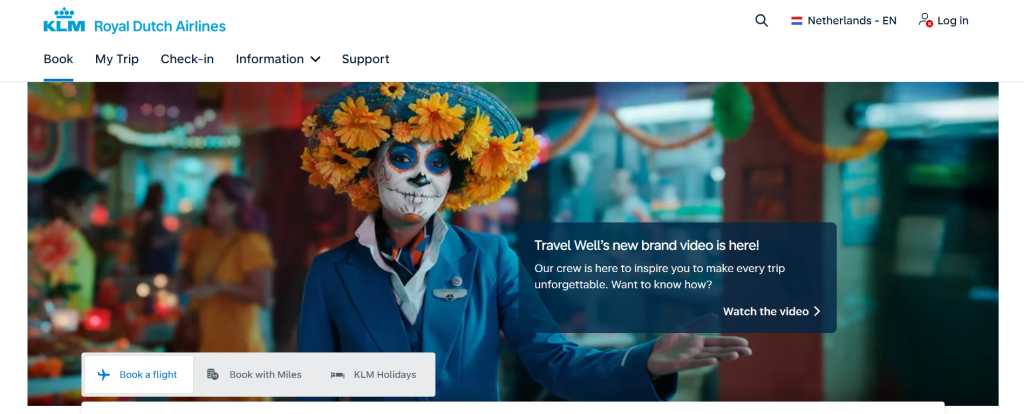Click the user profile icon beside Log in
Screen dimensions: 1024x414
[x=925, y=21]
